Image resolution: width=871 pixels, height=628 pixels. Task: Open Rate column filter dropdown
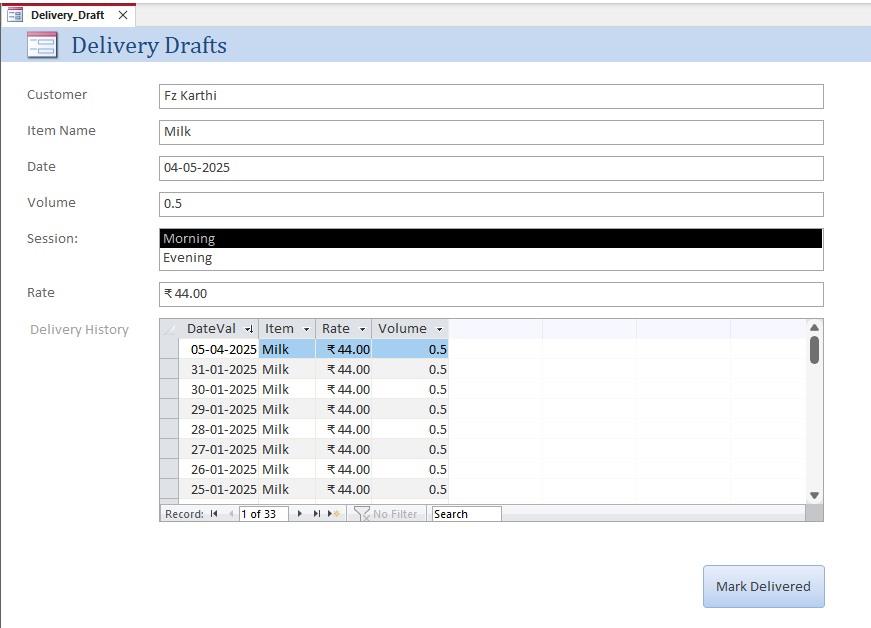(x=363, y=329)
